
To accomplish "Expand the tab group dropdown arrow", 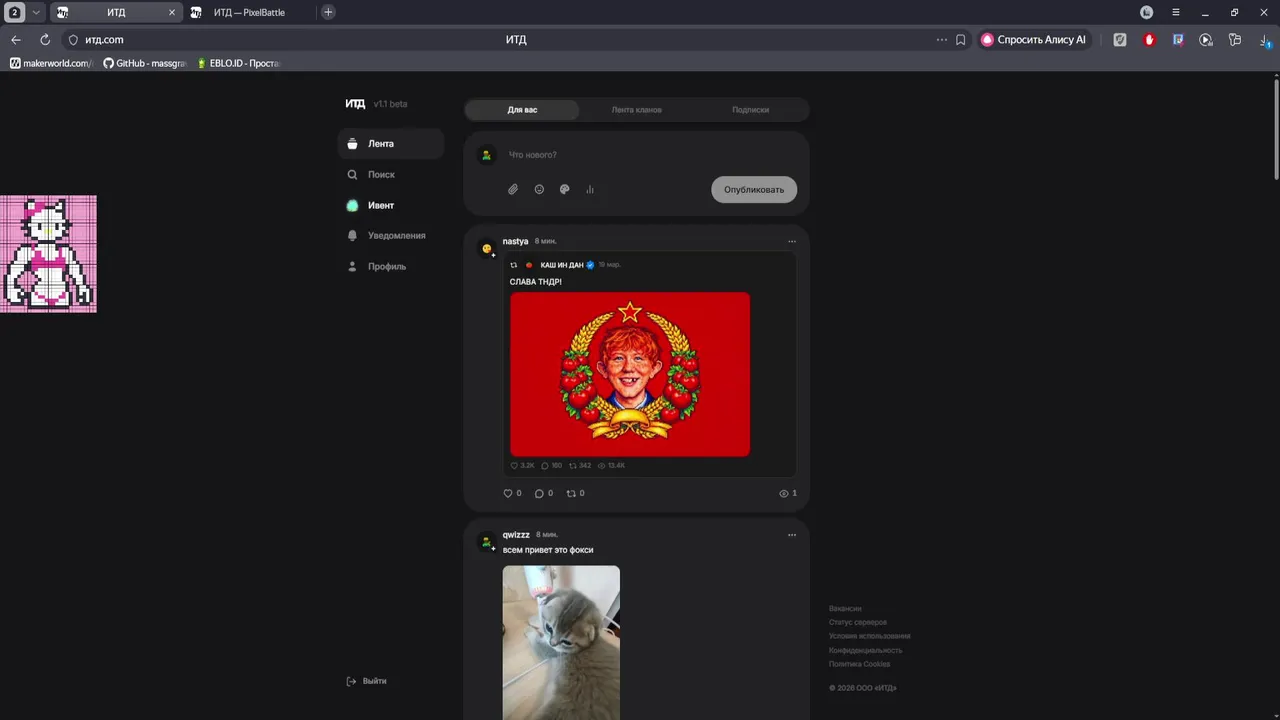I will pos(36,12).
